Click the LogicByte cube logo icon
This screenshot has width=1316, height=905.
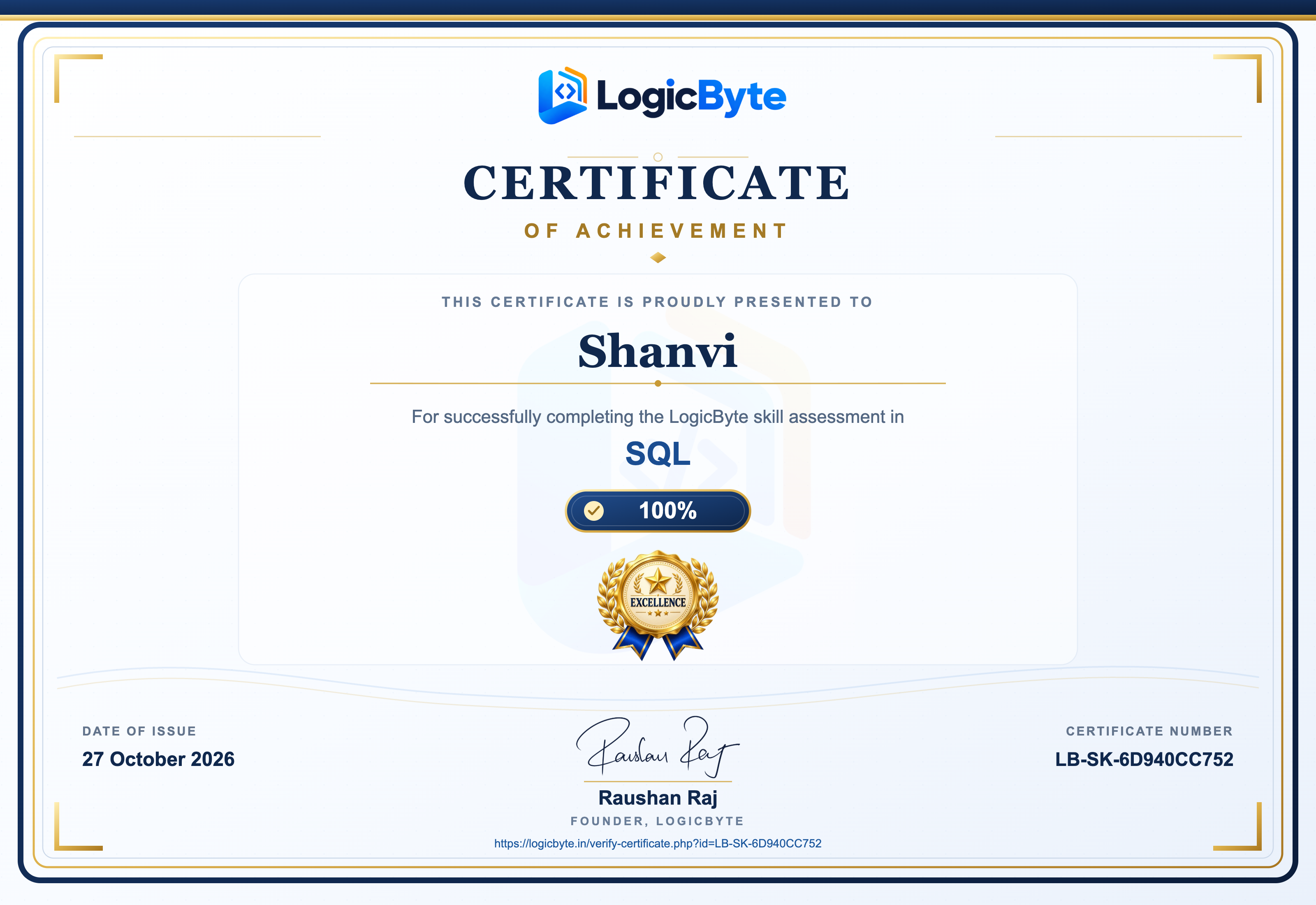(x=562, y=95)
